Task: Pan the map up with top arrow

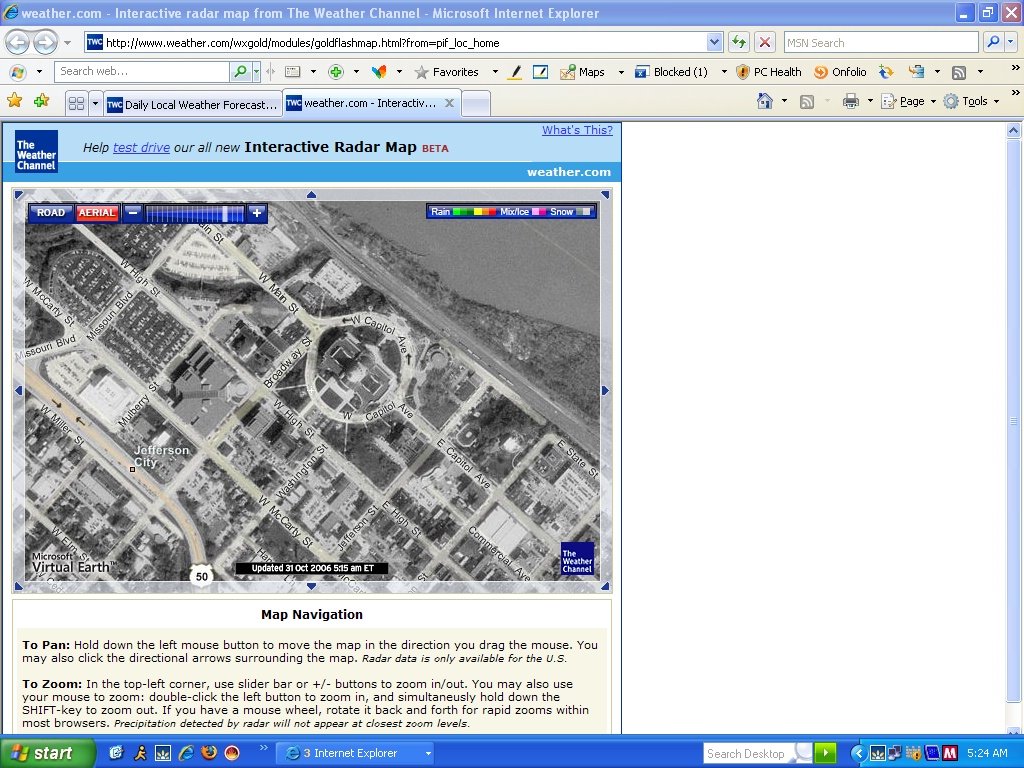Action: [x=312, y=195]
